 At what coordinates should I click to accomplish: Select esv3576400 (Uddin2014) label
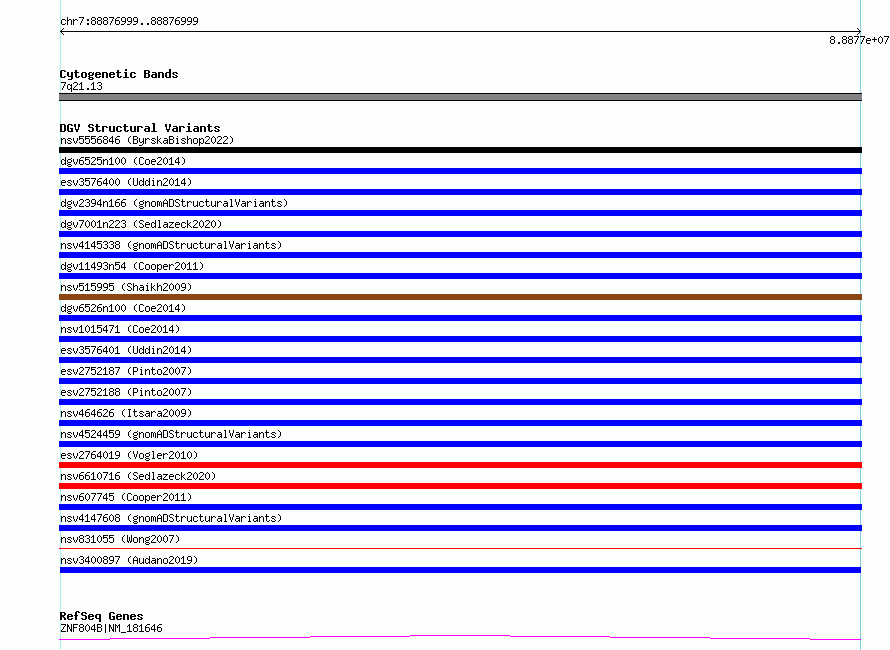tap(126, 182)
